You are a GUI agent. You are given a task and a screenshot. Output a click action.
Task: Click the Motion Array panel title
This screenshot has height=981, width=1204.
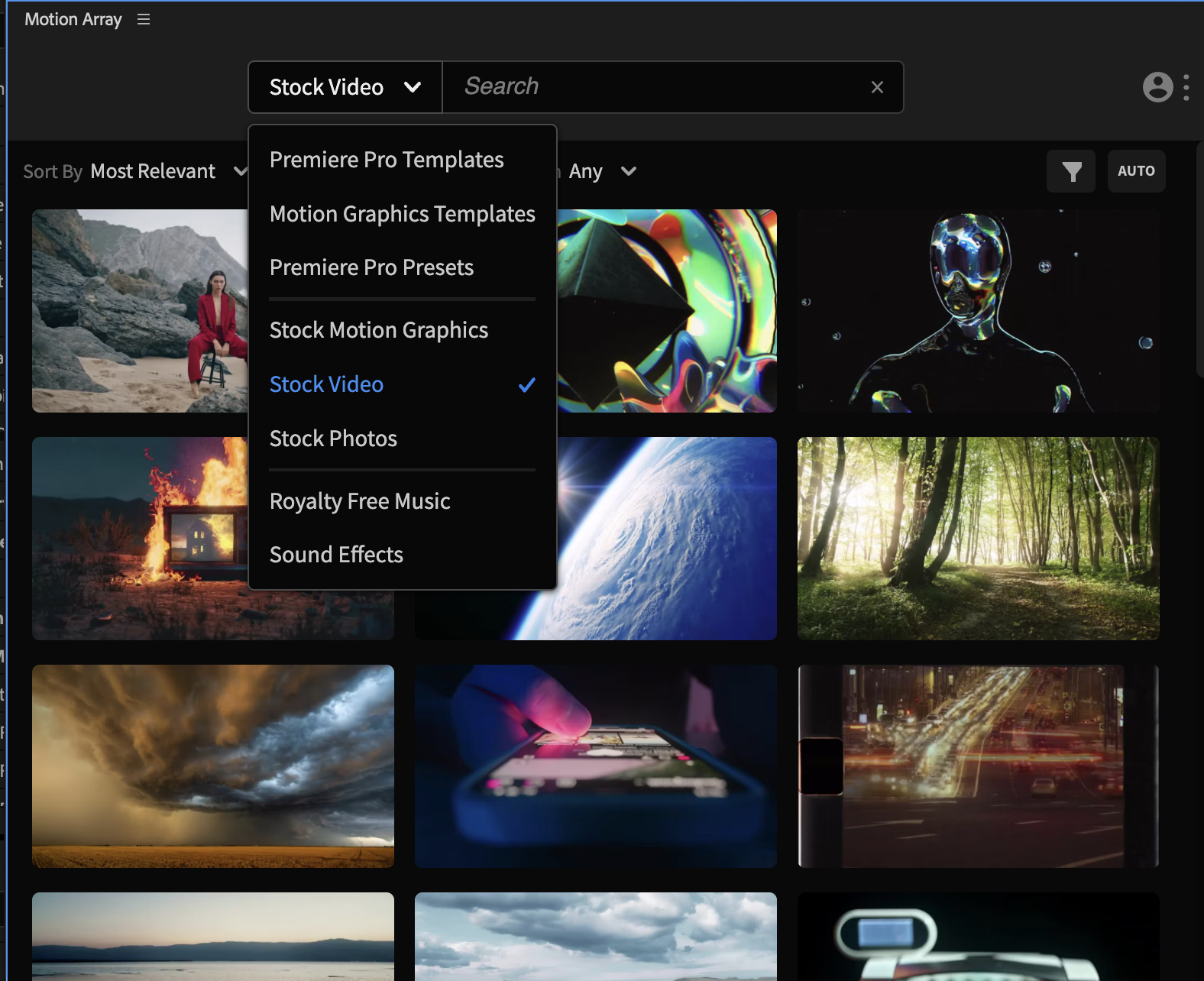click(73, 19)
